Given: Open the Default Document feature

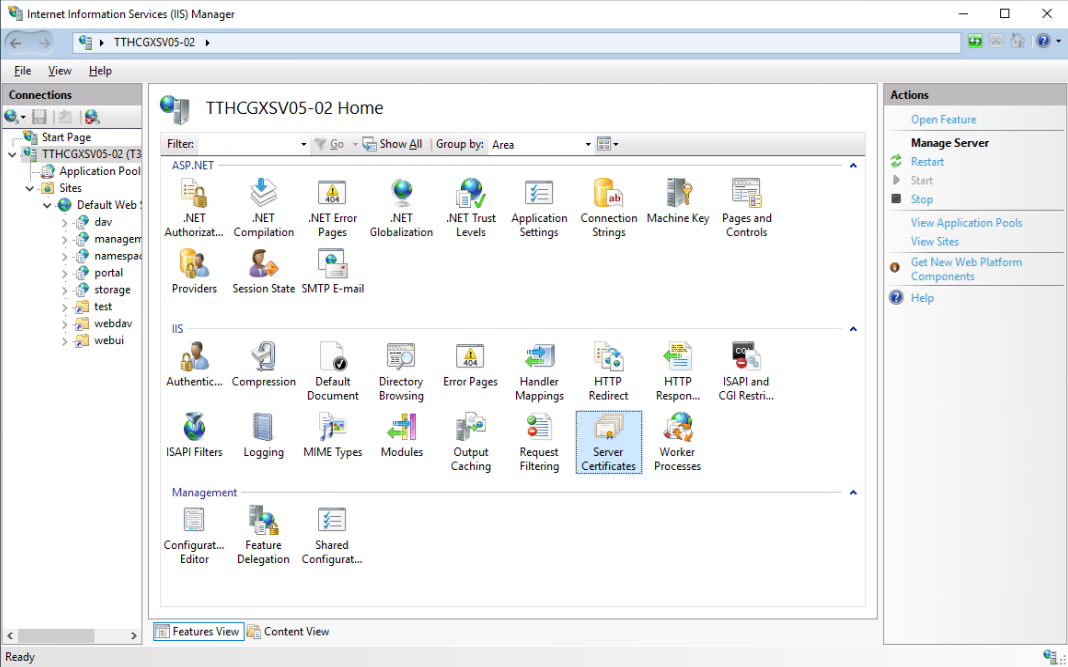Looking at the screenshot, I should 332,371.
